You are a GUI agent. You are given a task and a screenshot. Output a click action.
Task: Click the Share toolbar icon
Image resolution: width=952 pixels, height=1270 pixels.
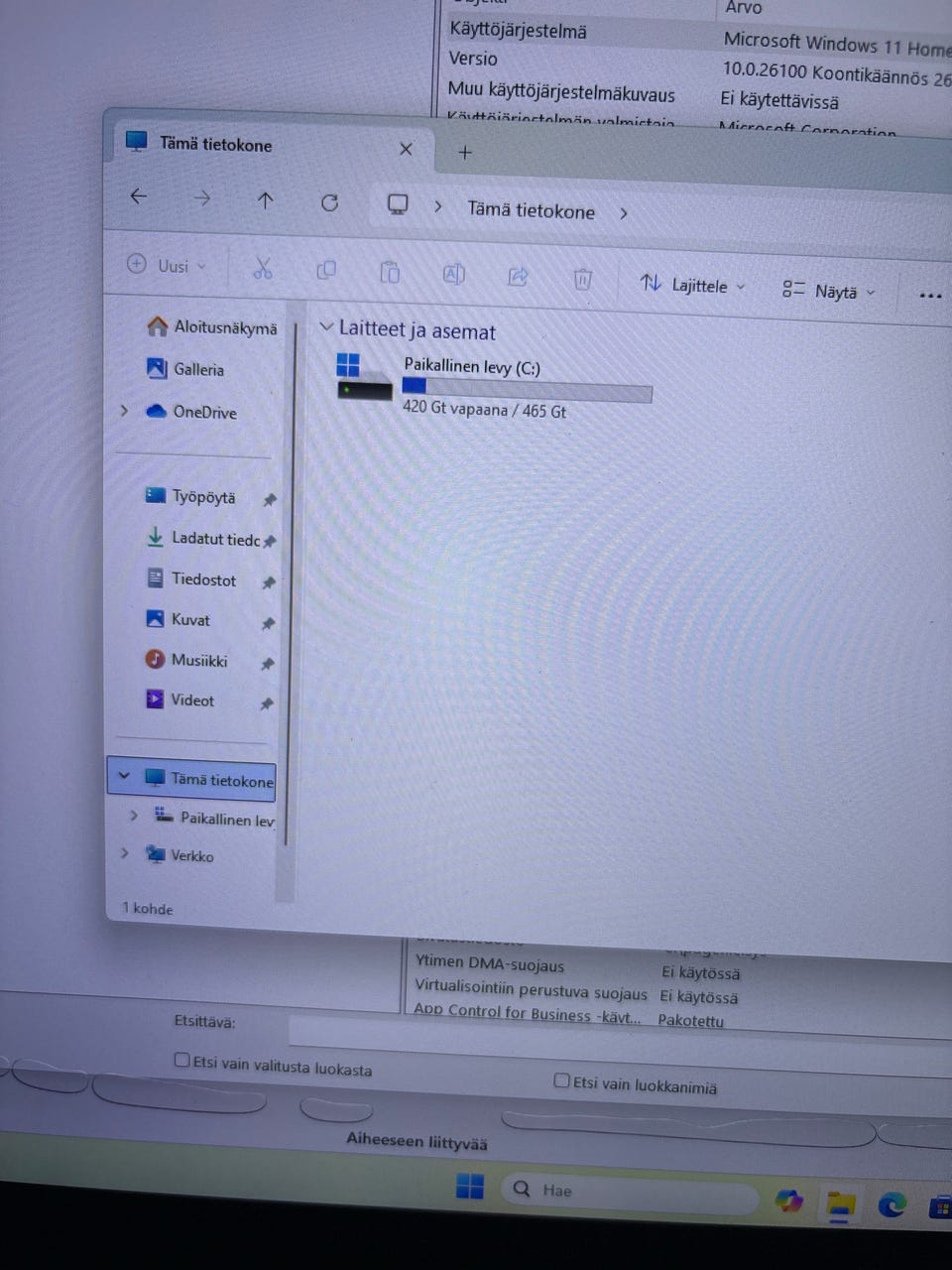(518, 277)
